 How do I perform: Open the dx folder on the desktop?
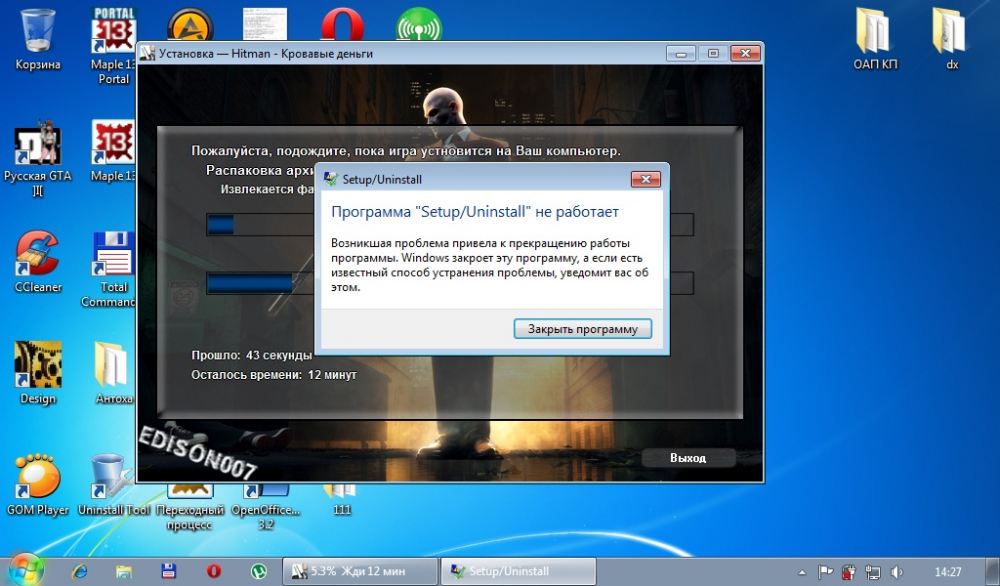click(952, 38)
